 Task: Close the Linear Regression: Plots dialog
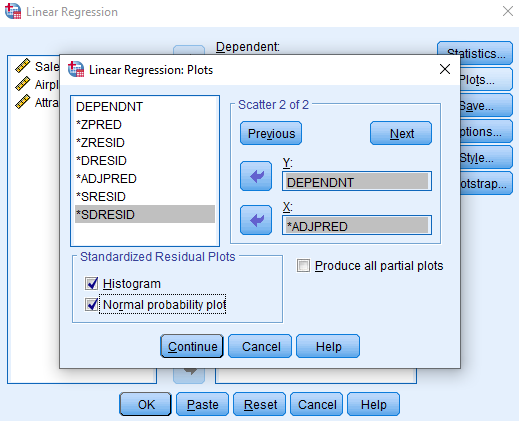(445, 69)
